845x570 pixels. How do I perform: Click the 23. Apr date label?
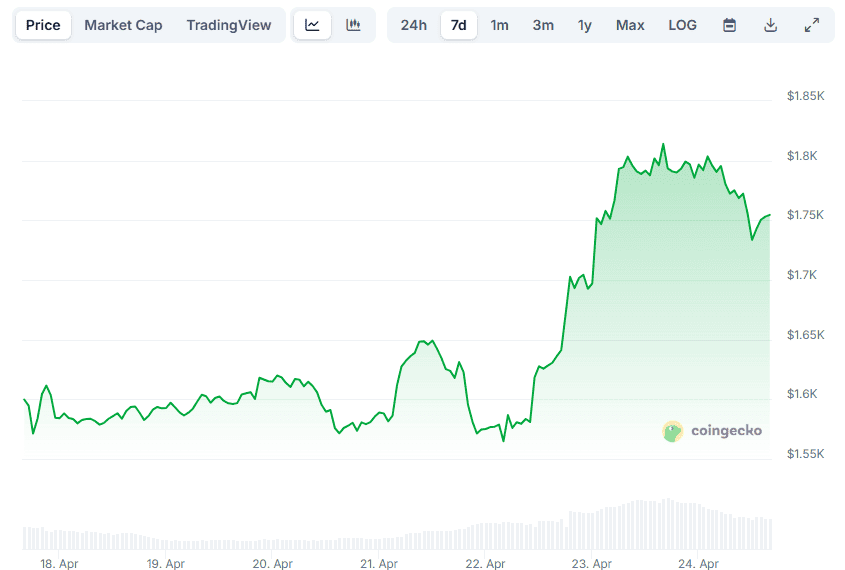[591, 564]
